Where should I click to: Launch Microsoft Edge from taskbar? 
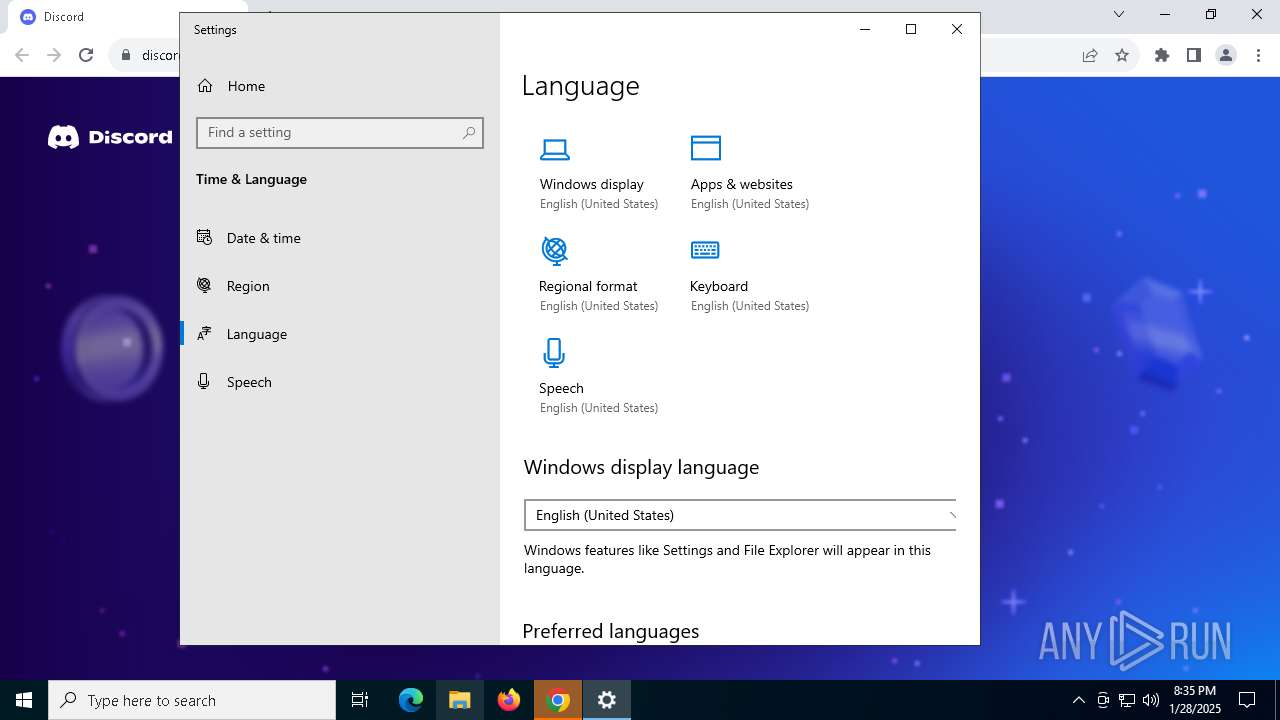(x=411, y=700)
